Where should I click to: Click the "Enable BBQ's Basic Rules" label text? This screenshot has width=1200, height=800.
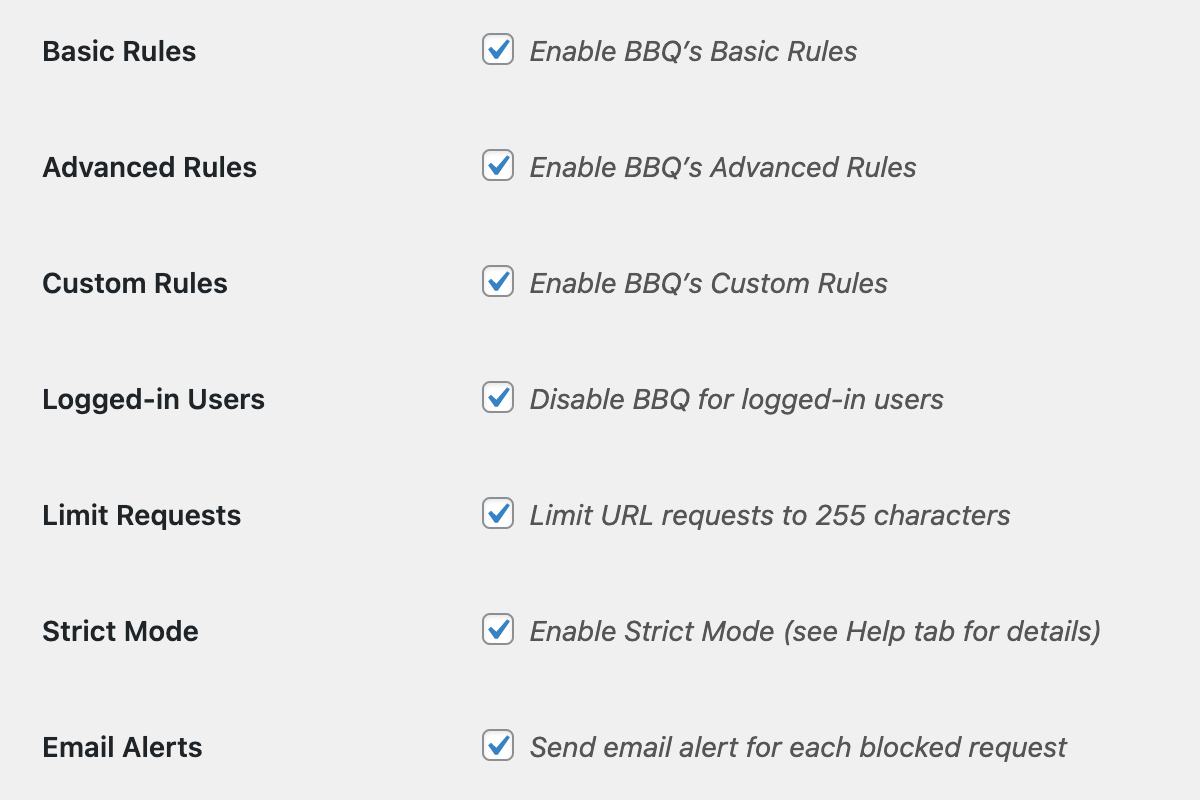pos(693,51)
